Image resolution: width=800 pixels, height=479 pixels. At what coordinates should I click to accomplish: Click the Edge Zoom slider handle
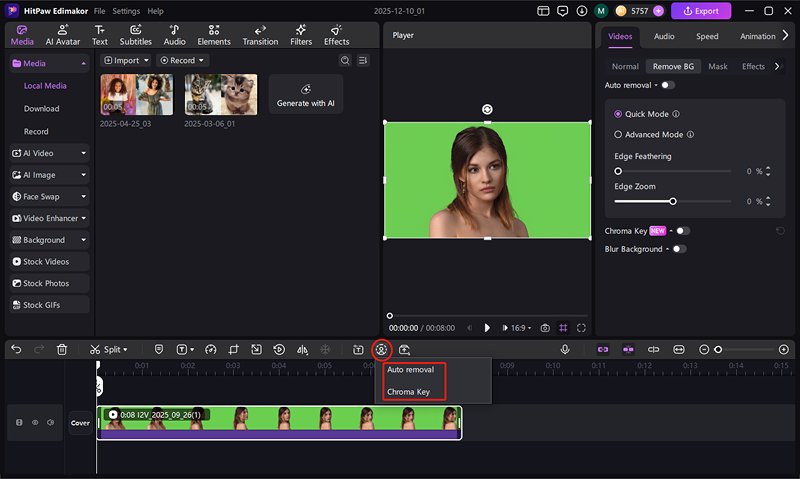(673, 201)
